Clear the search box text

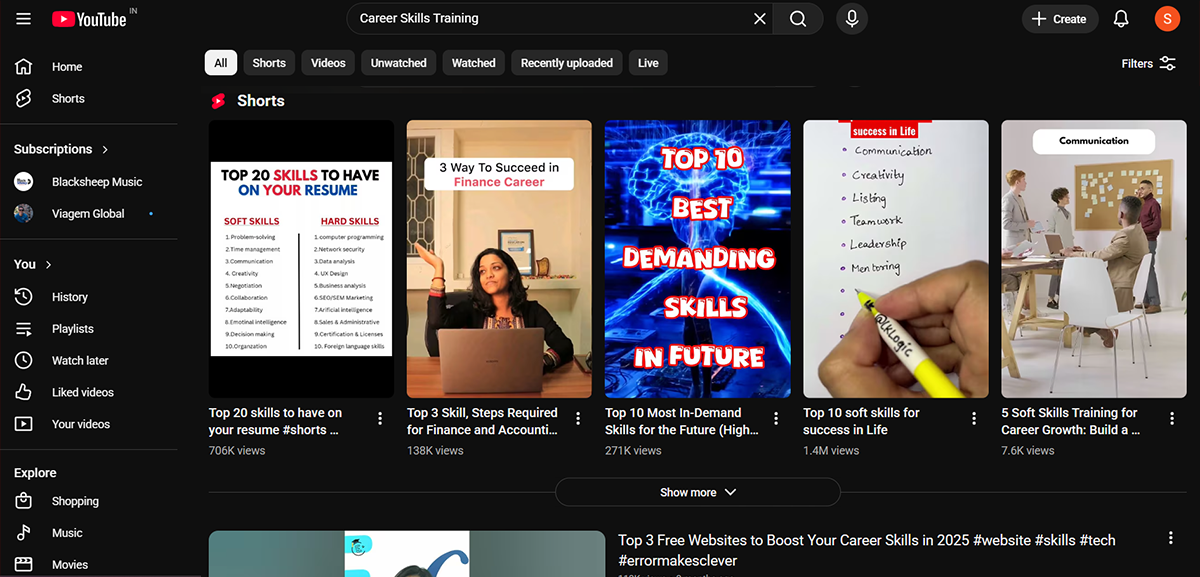click(760, 19)
